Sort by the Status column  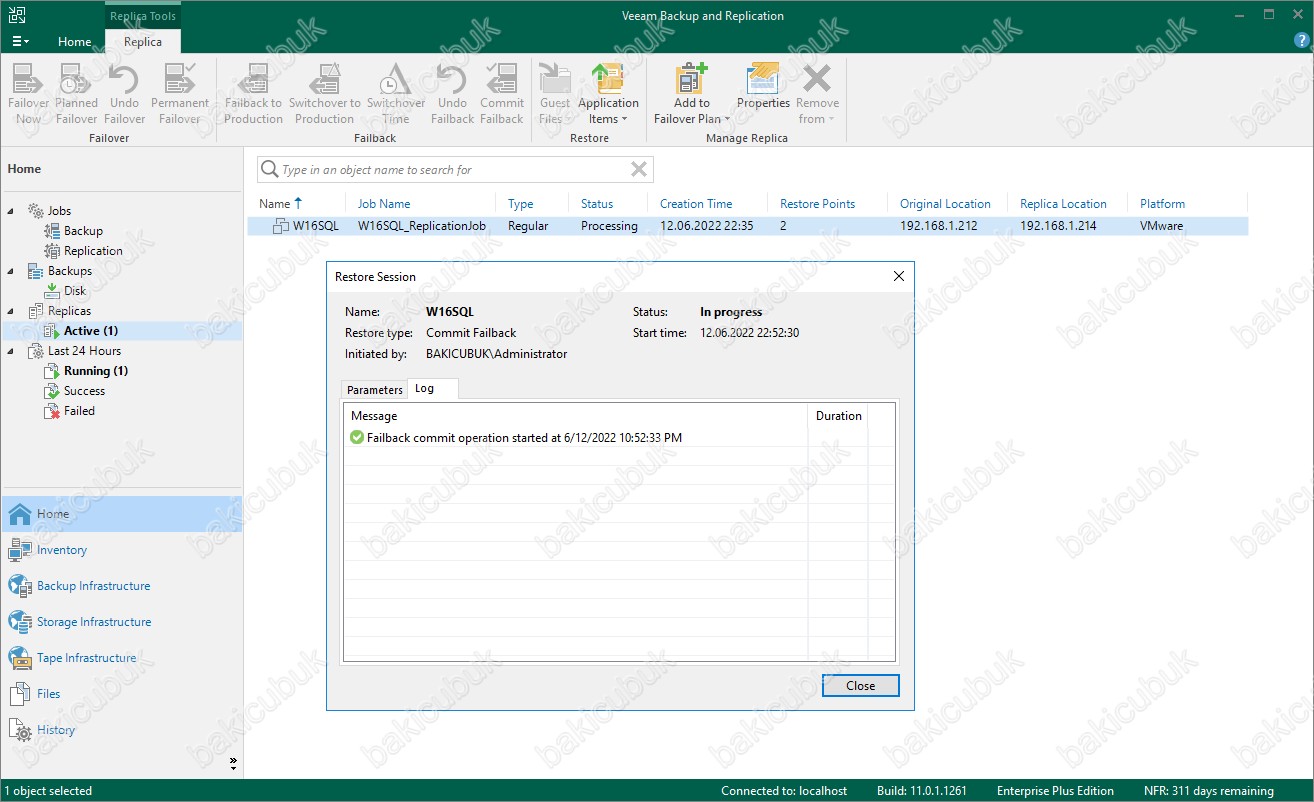pyautogui.click(x=597, y=204)
